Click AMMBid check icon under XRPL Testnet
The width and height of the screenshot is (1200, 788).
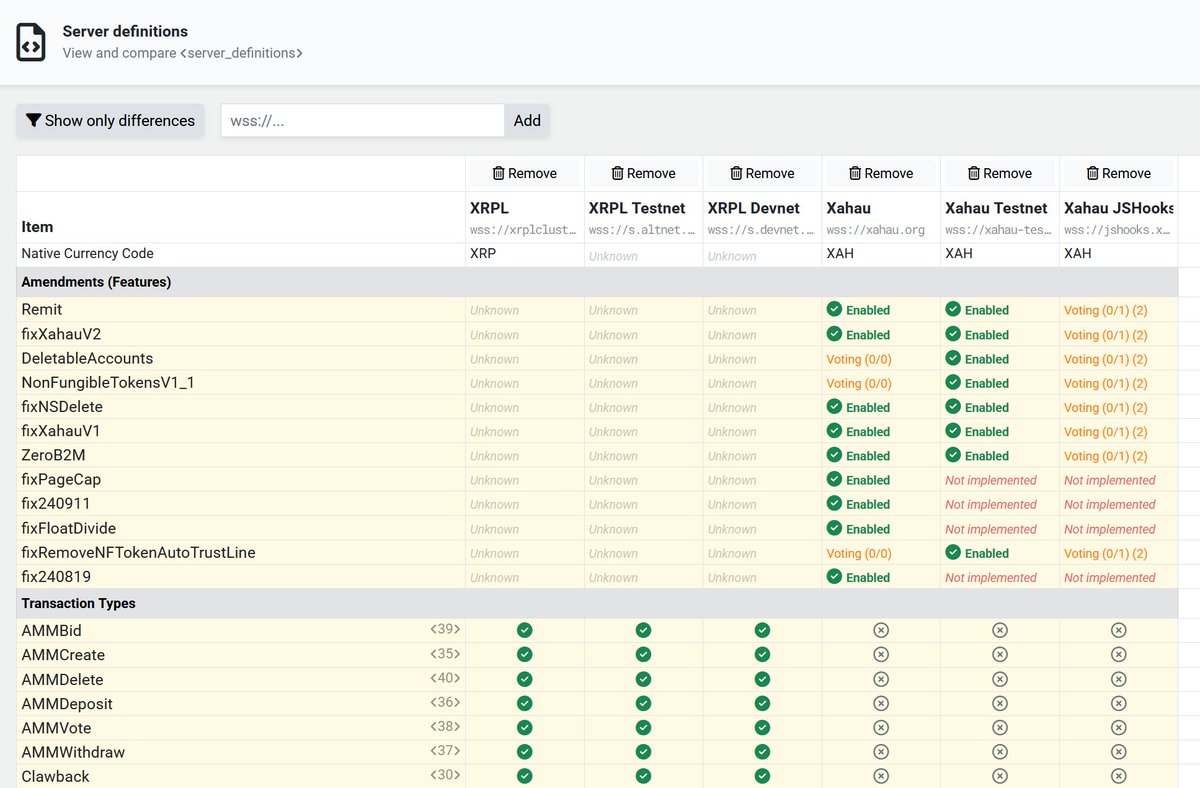[643, 630]
